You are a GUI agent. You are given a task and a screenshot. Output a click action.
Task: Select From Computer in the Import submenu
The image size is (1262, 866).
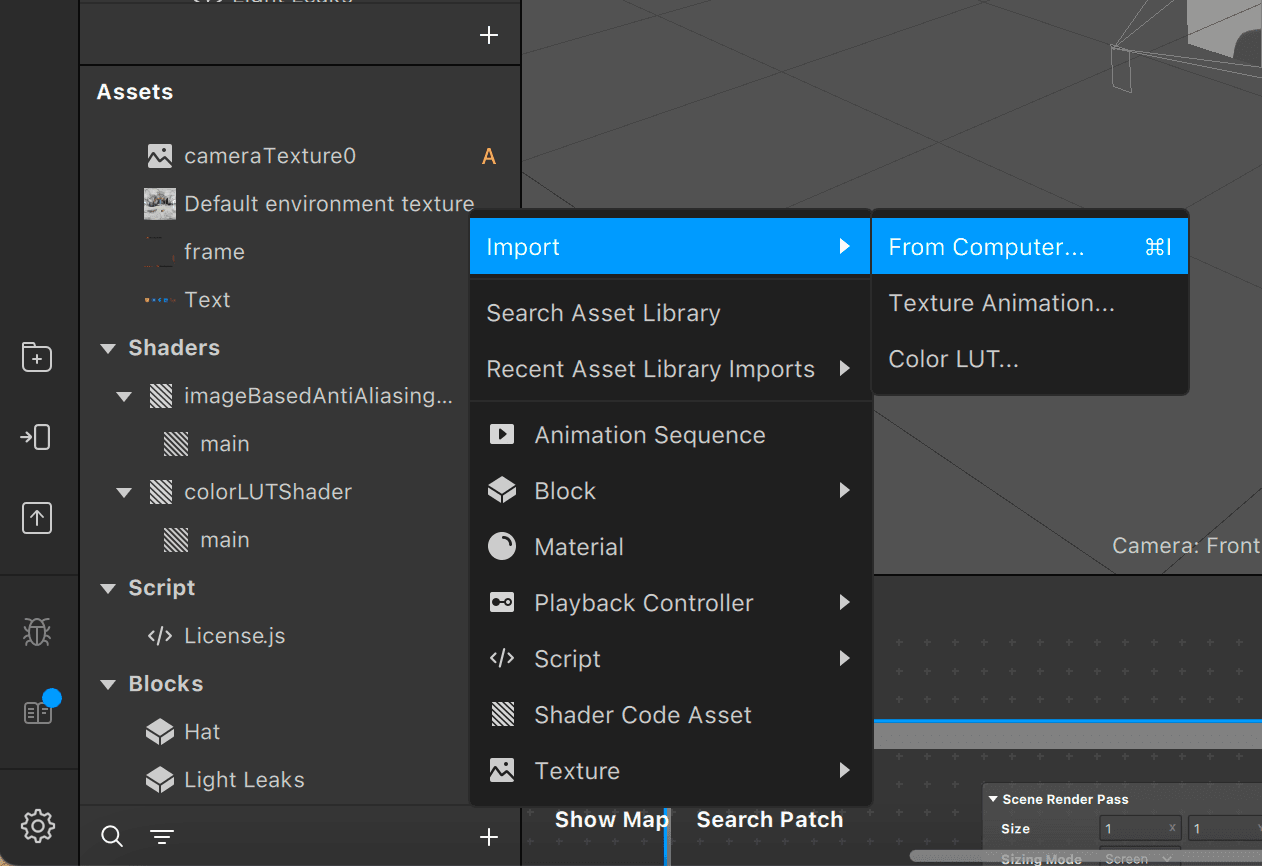point(984,246)
